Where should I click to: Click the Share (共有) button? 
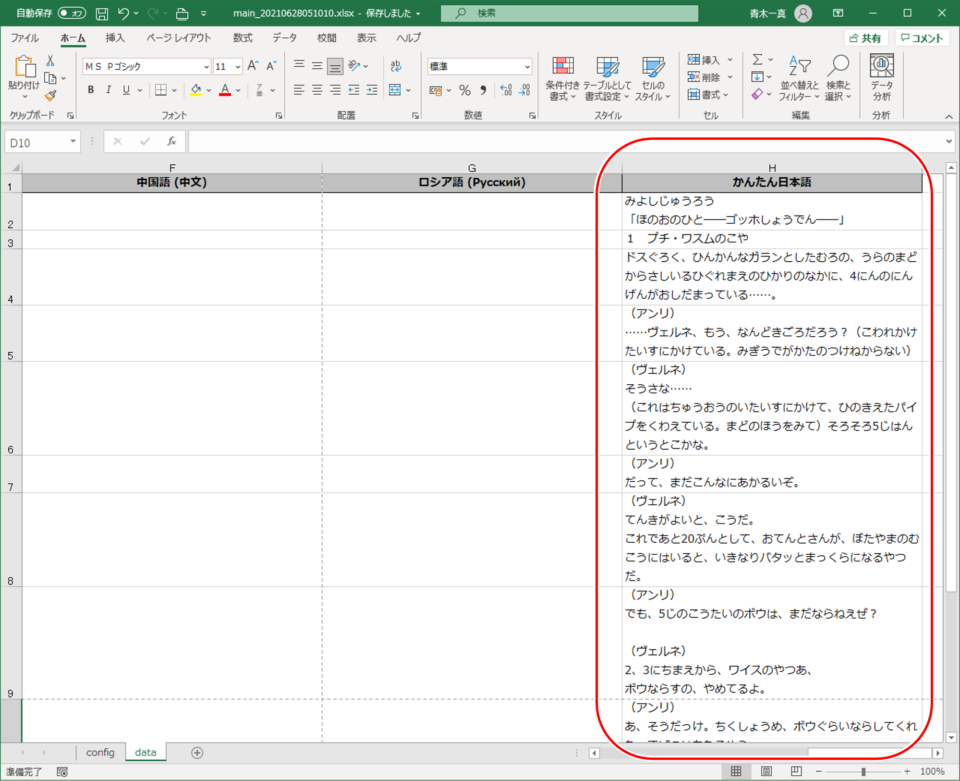(x=865, y=38)
